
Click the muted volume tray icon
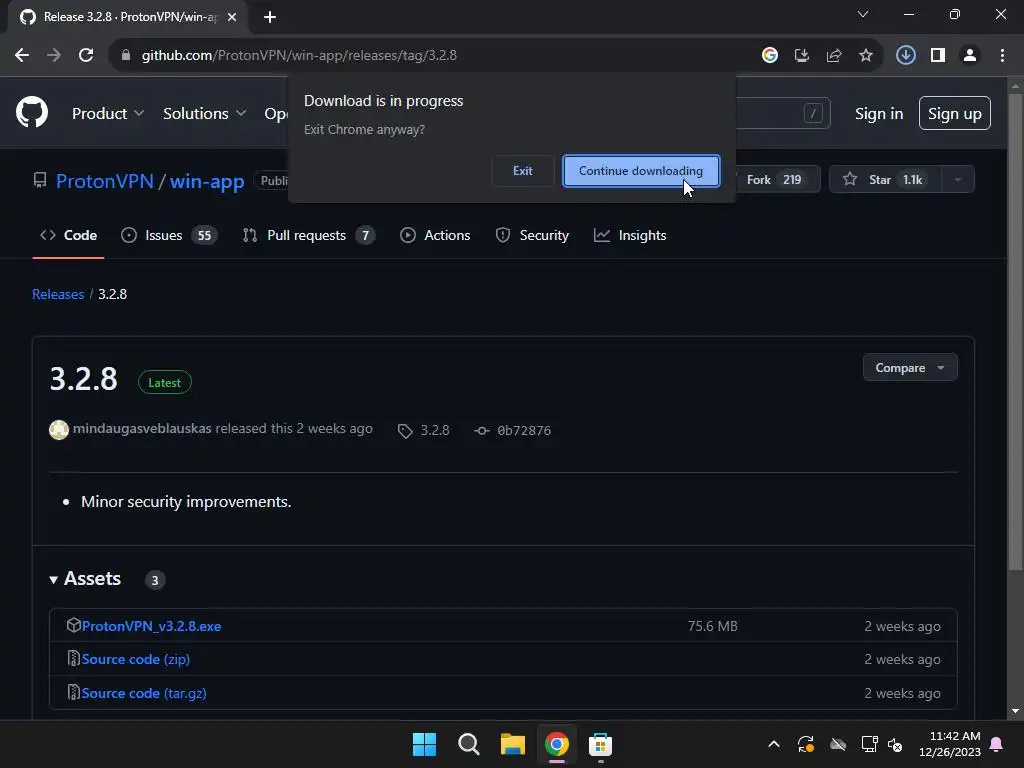(x=895, y=744)
